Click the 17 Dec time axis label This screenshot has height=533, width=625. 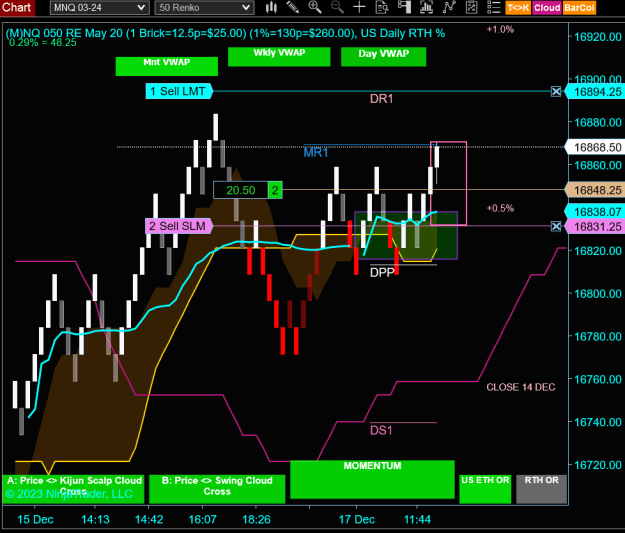point(357,519)
